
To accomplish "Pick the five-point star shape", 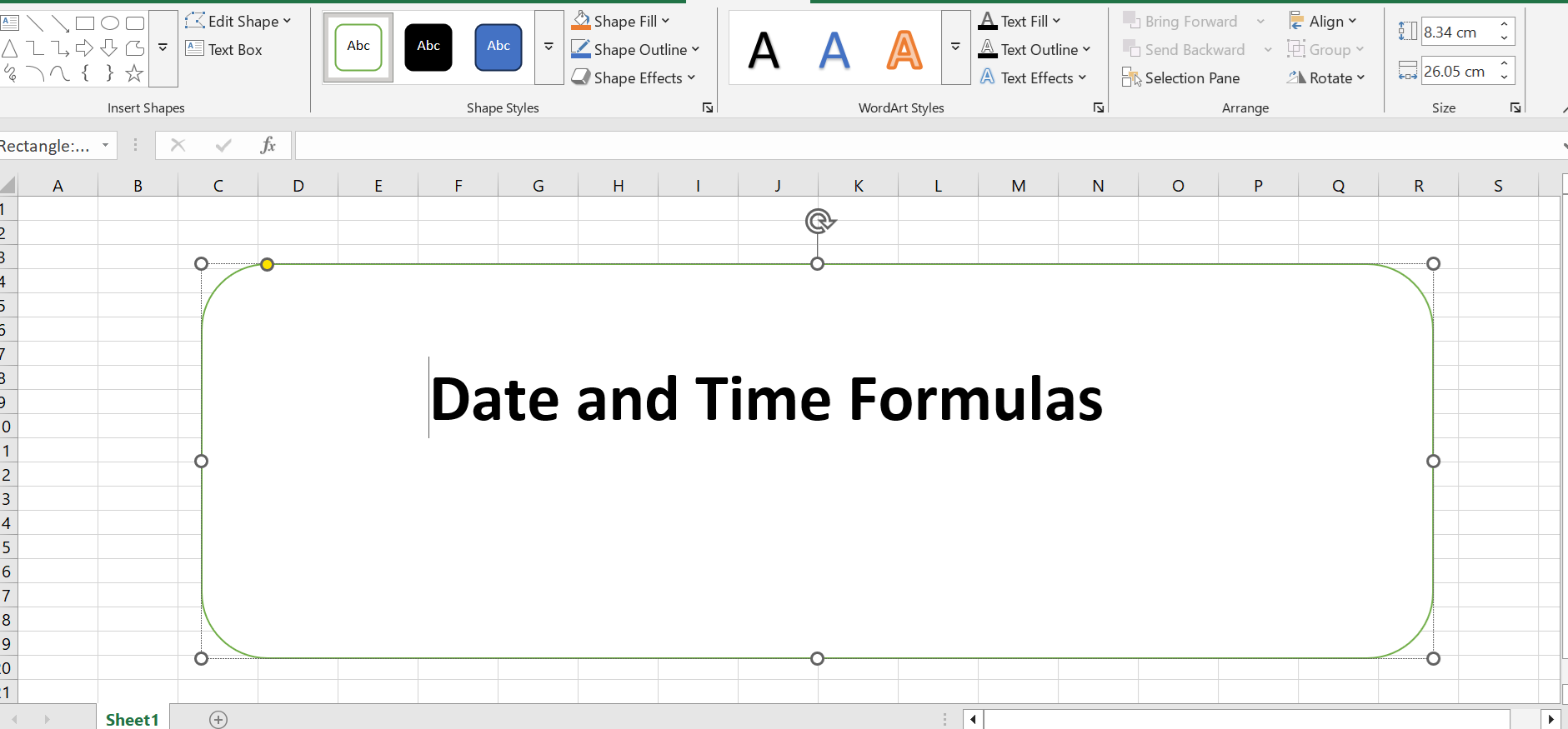I will coord(134,74).
